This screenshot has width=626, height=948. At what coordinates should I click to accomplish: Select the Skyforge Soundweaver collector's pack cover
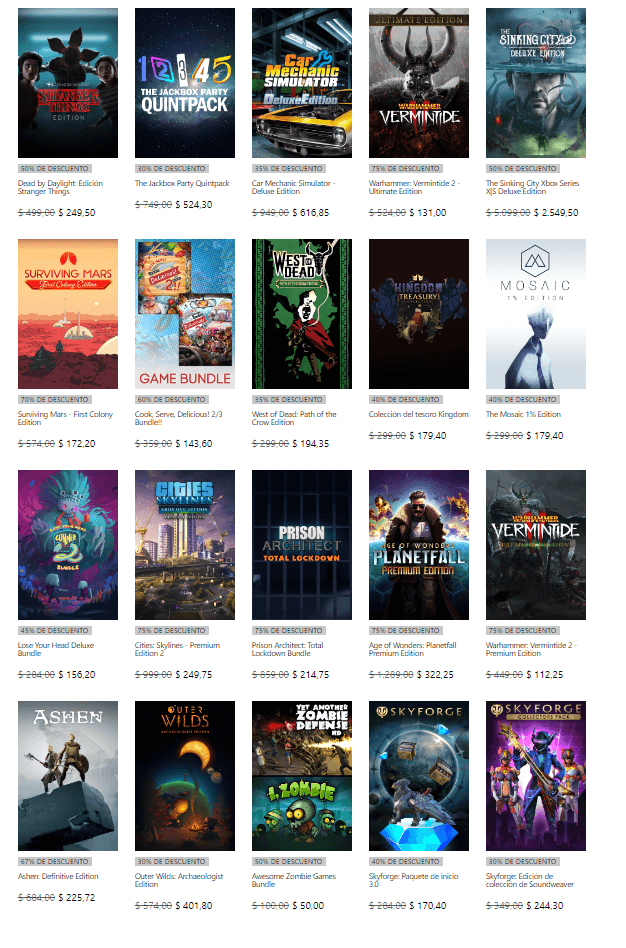coord(536,776)
